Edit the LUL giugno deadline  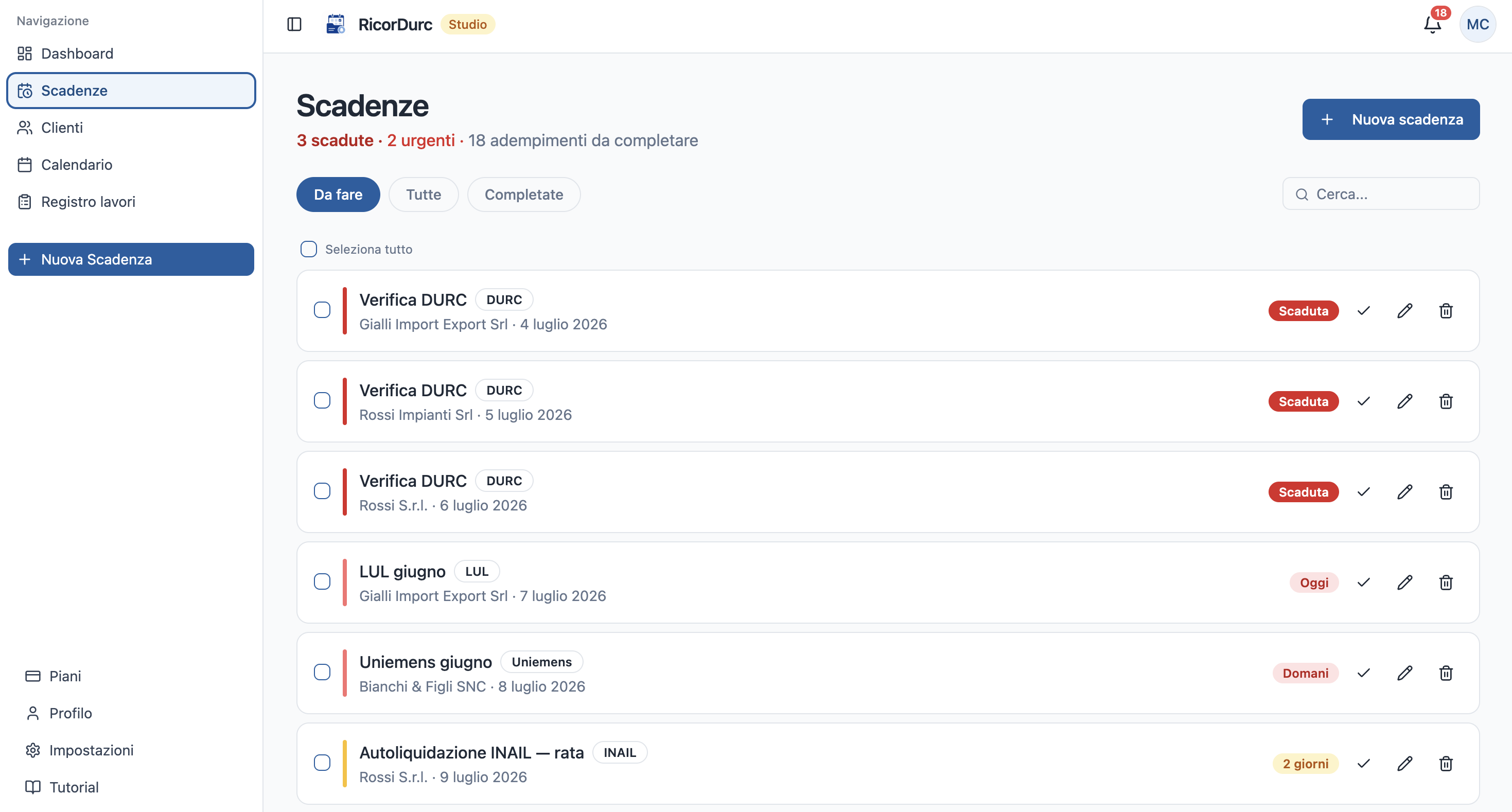(x=1404, y=582)
